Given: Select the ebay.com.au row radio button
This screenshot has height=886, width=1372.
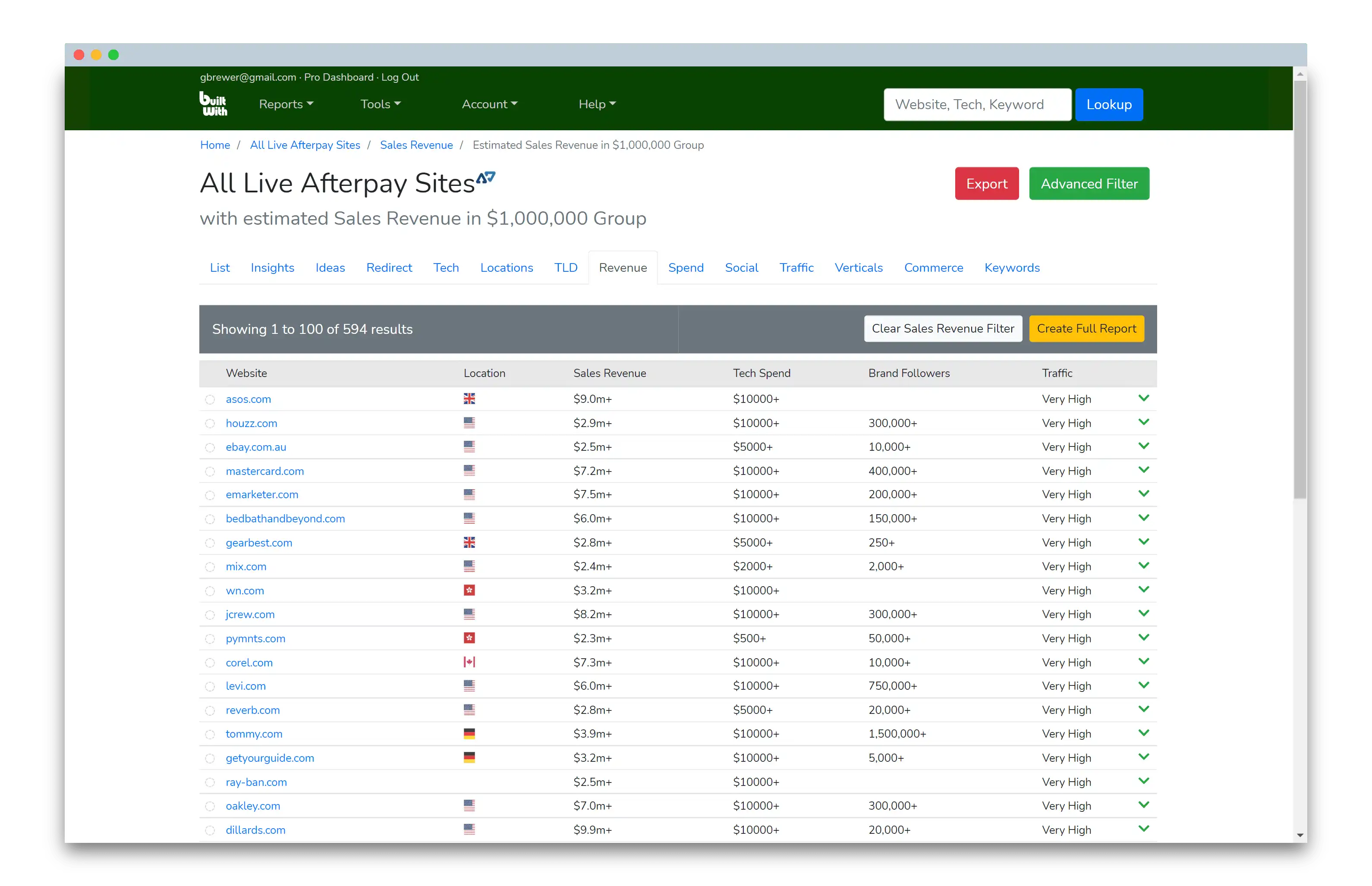Looking at the screenshot, I should click(210, 448).
